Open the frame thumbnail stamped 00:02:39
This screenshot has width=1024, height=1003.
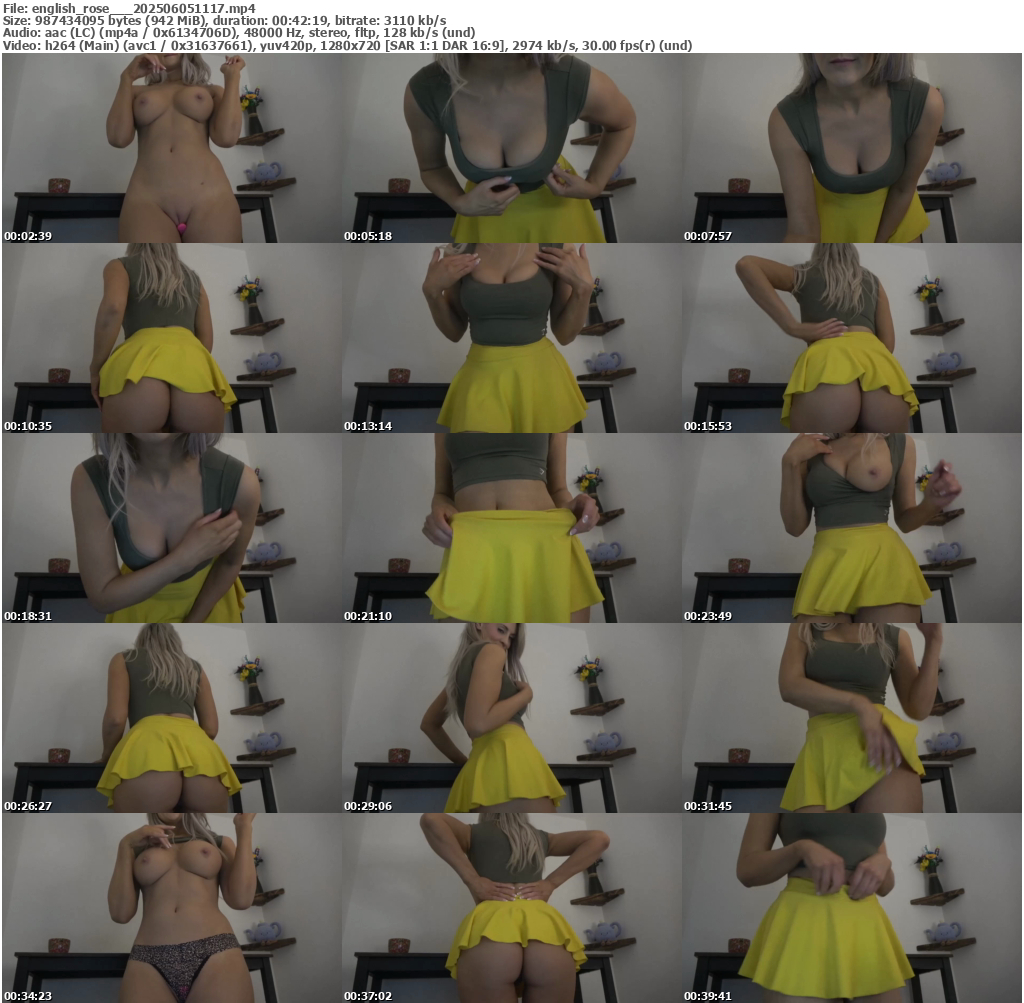172,148
